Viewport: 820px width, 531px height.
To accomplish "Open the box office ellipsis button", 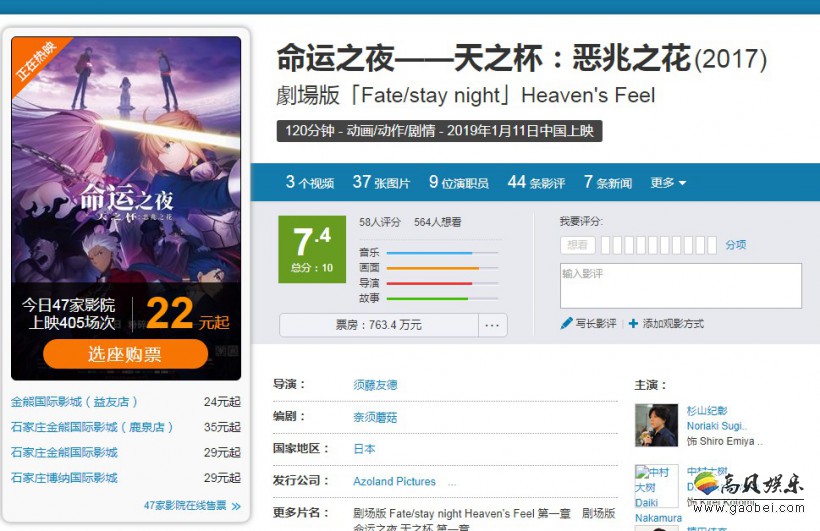I will (492, 325).
